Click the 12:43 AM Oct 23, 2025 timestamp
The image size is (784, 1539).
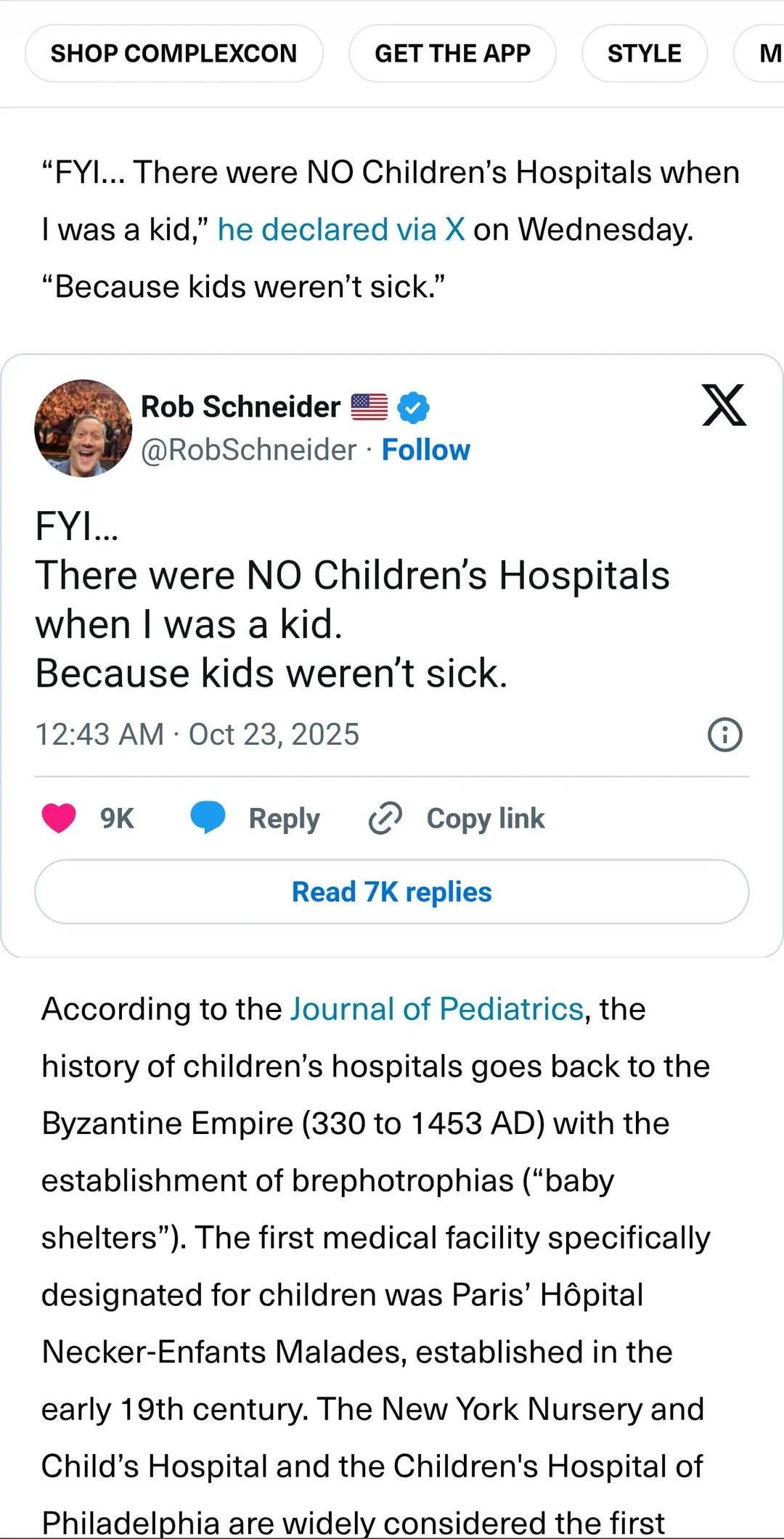click(197, 735)
